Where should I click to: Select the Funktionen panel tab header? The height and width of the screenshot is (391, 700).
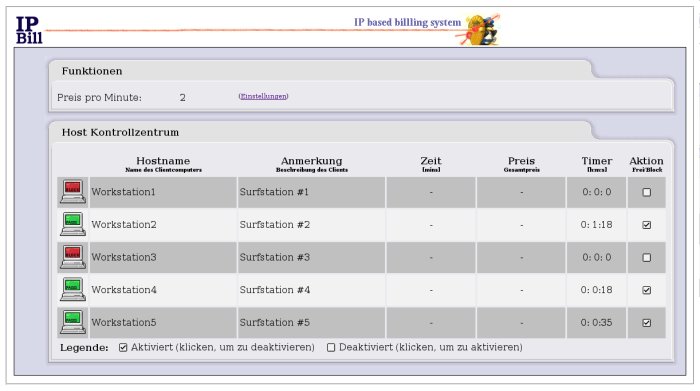pyautogui.click(x=92, y=71)
